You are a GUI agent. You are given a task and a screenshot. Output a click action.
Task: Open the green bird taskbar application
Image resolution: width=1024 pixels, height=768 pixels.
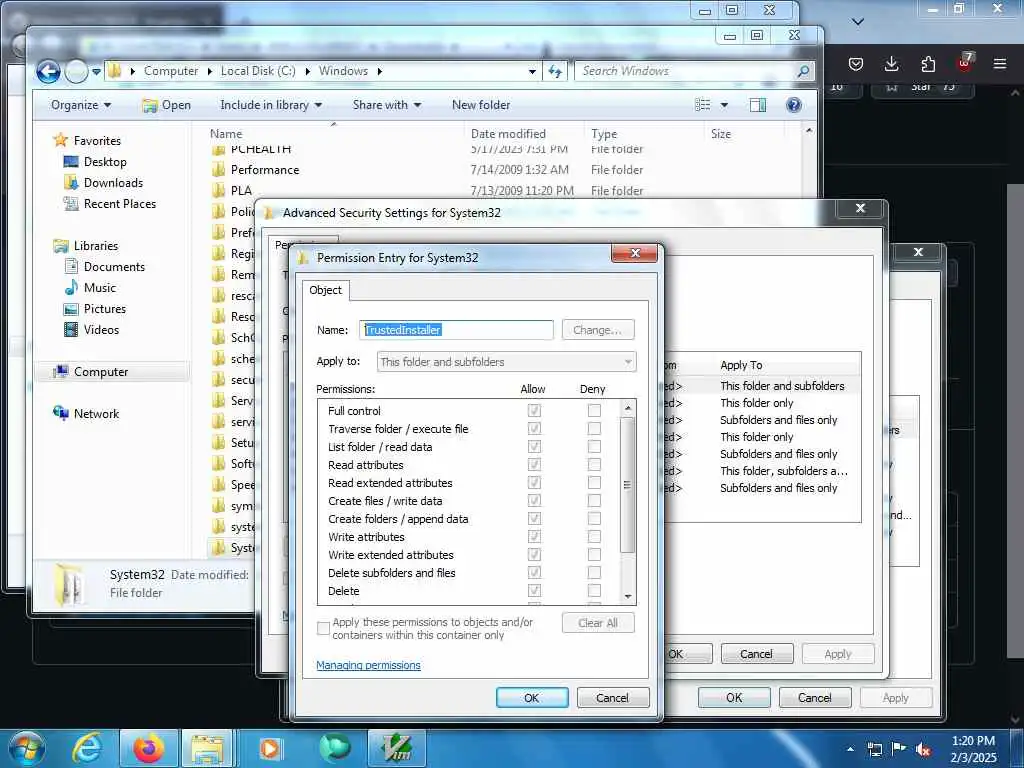[334, 748]
